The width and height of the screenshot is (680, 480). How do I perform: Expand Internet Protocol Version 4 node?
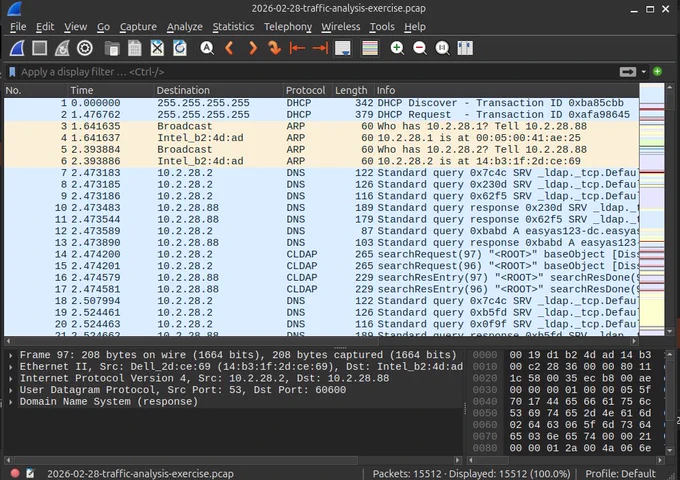pos(10,379)
